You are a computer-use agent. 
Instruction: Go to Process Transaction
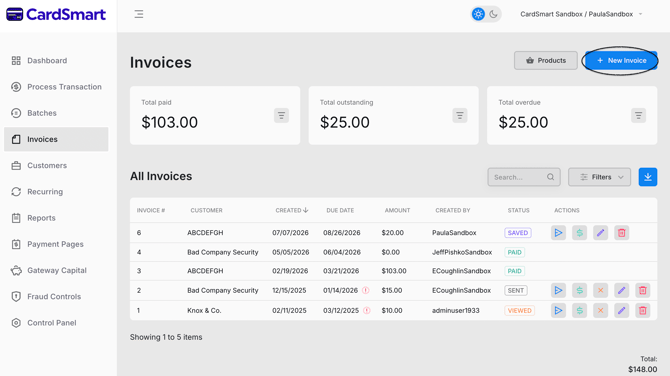[x=56, y=87]
